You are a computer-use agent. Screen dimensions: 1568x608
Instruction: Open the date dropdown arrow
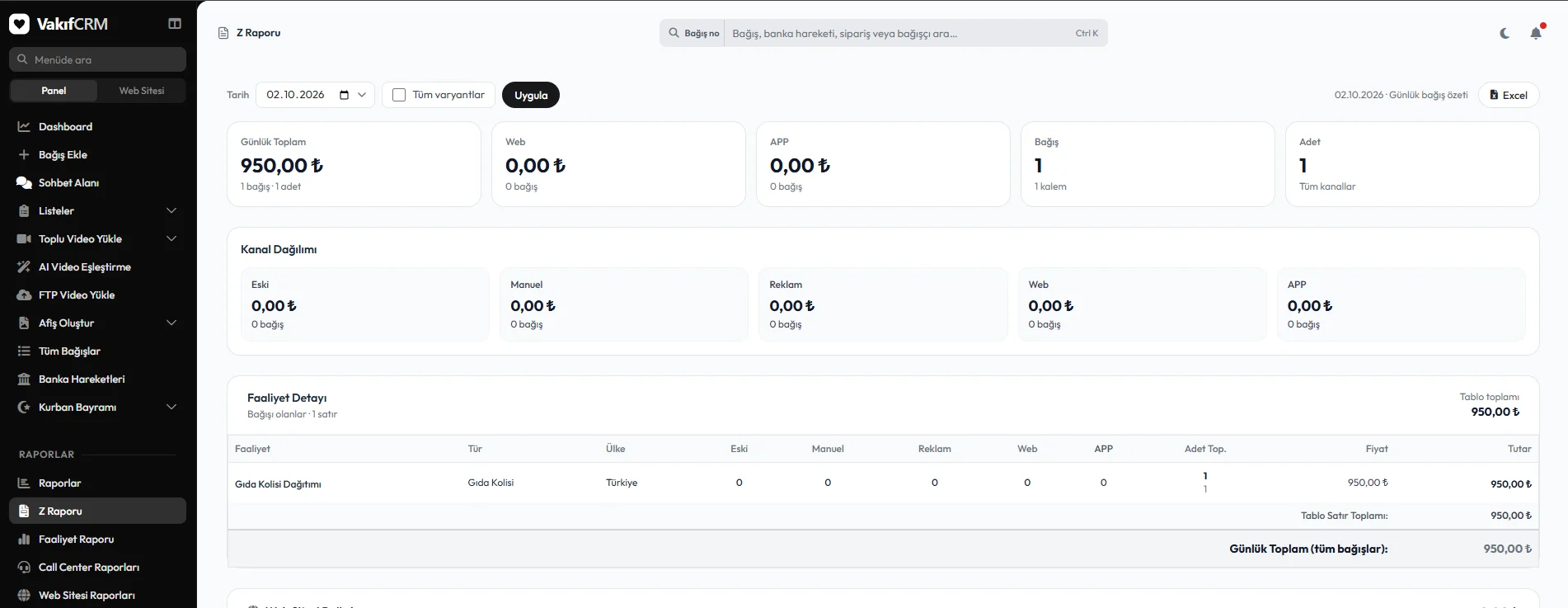[x=362, y=95]
